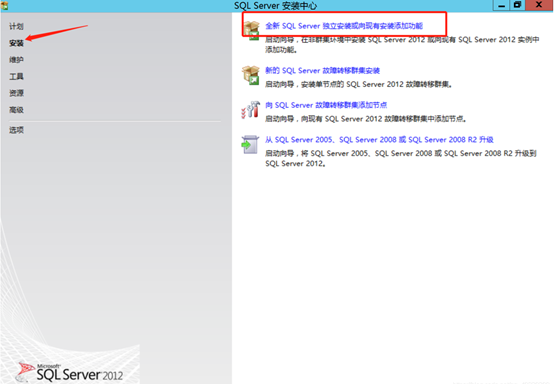Close the SQL Server 安装中心 window

click(539, 5)
